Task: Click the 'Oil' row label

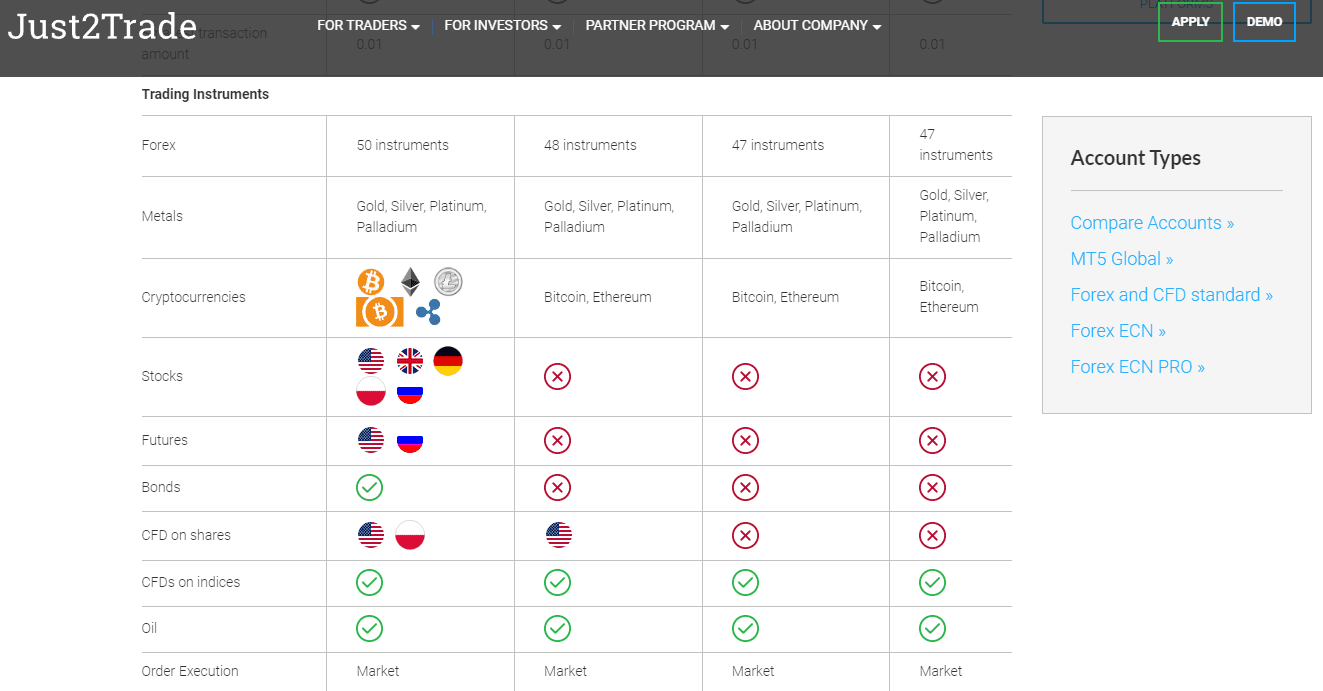Action: [149, 628]
